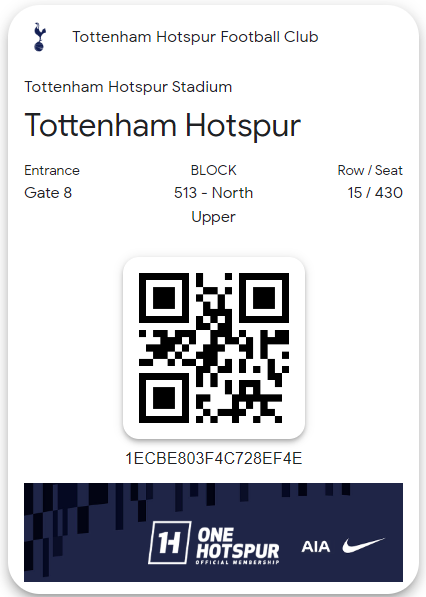Click the BLOCK label
Screen dimensions: 426x597
(x=214, y=170)
